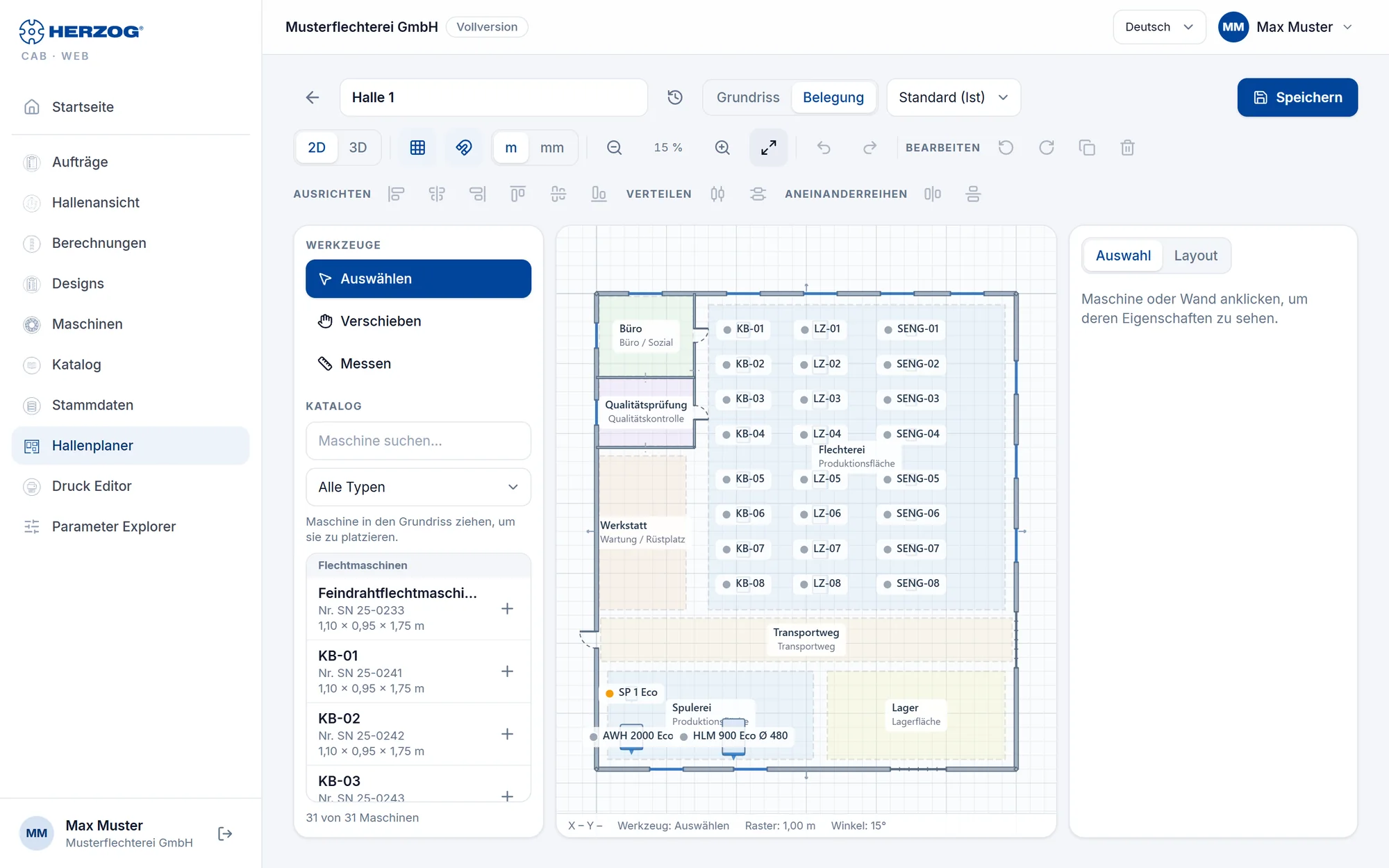
Task: Select machine SENG-03 on floor plan
Action: pos(910,399)
